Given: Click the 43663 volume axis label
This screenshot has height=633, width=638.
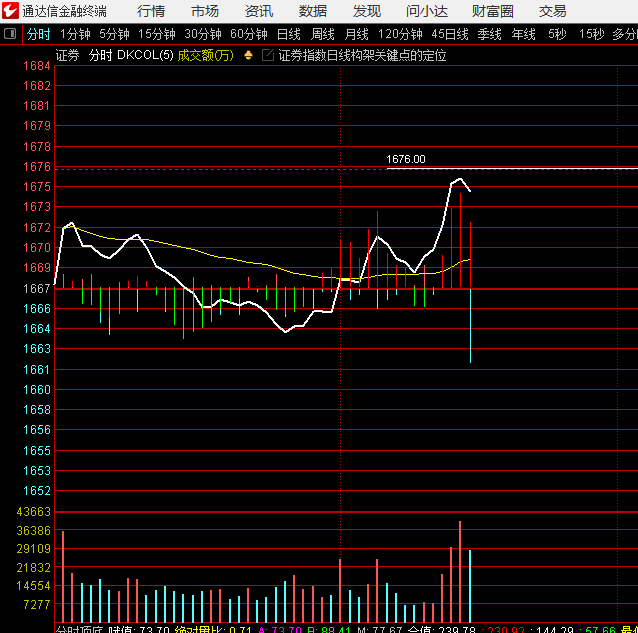Looking at the screenshot, I should coord(33,512).
